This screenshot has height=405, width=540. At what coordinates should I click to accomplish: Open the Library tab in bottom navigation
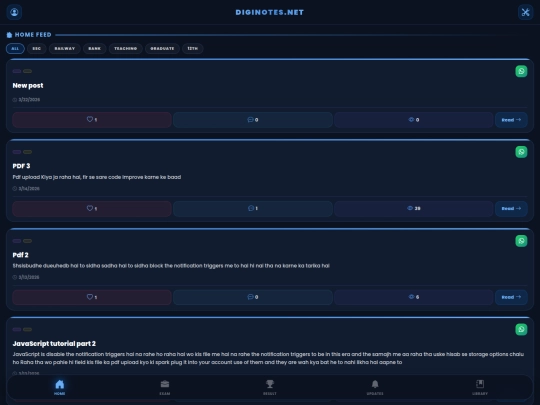point(480,387)
